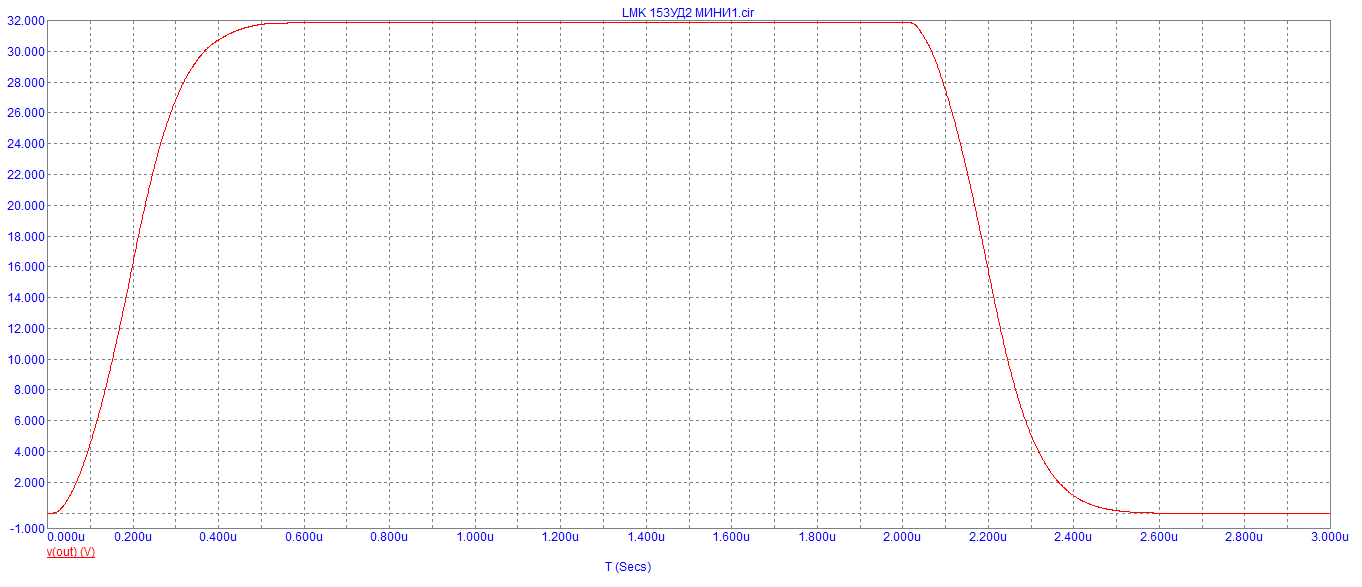Click the 0.800u time-axis label
Image resolution: width=1362 pixels, height=587 pixels.
tap(389, 538)
